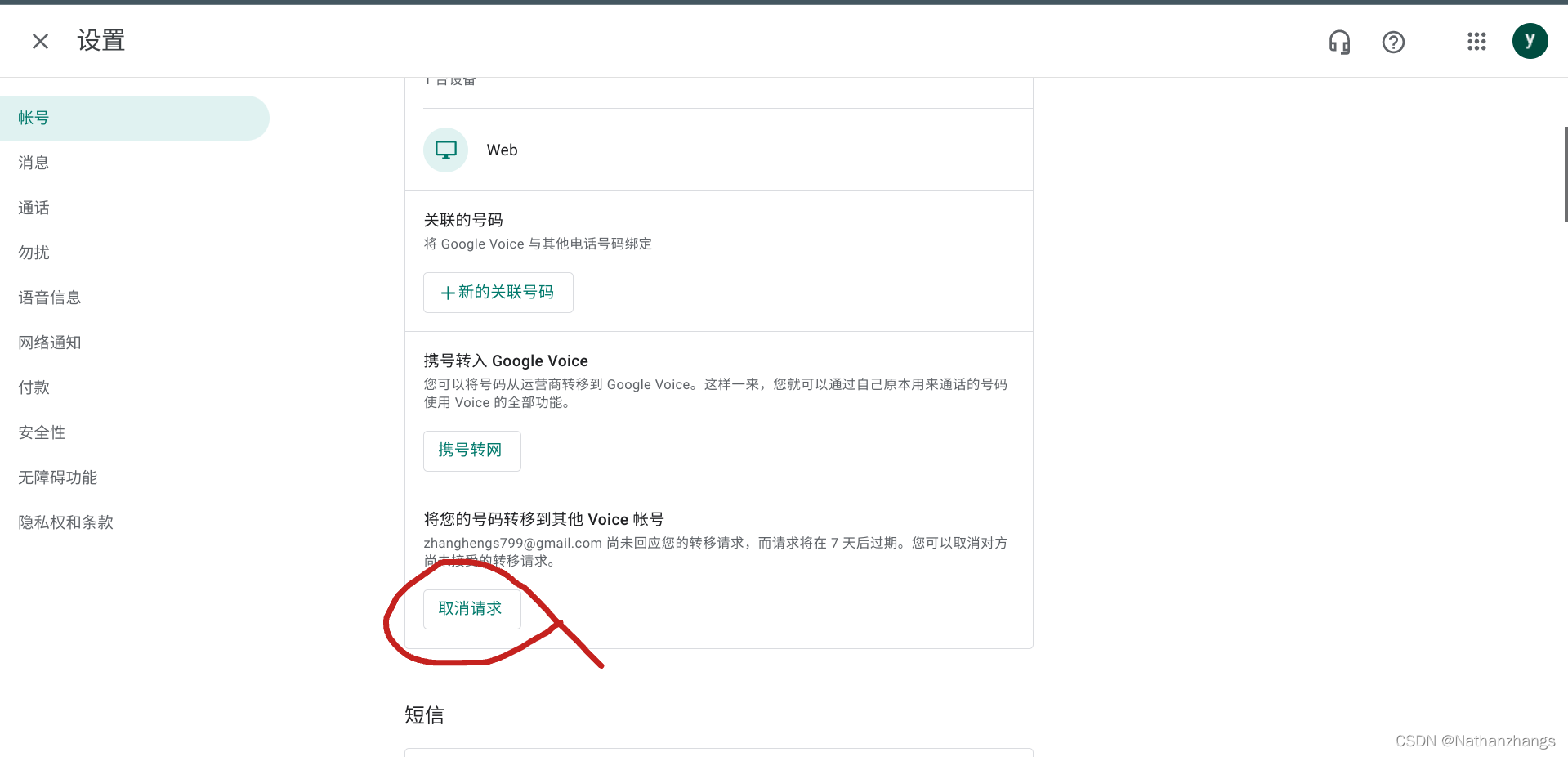Open the 付款 settings section

(135, 387)
